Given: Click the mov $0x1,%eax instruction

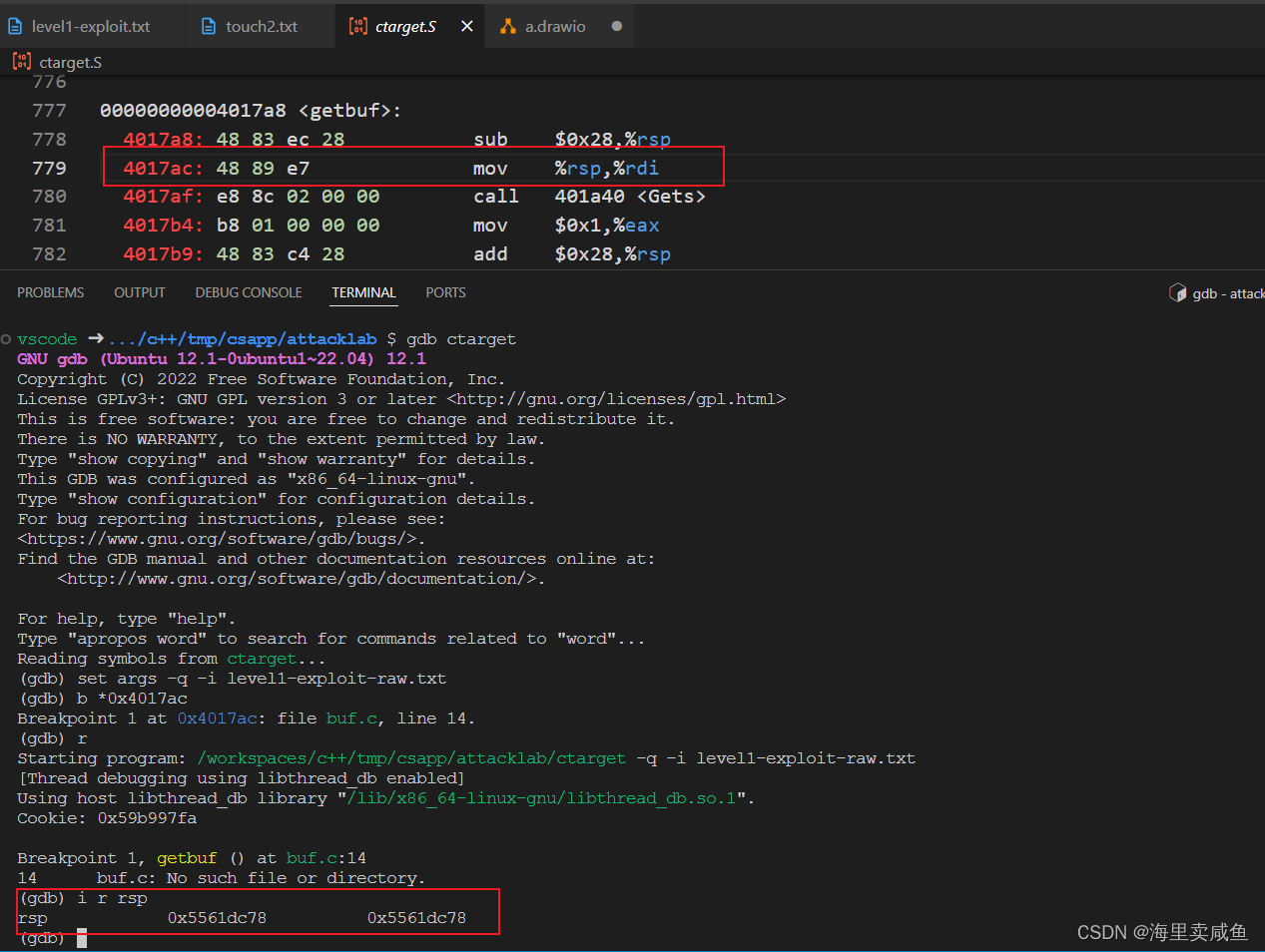Looking at the screenshot, I should pos(566,226).
